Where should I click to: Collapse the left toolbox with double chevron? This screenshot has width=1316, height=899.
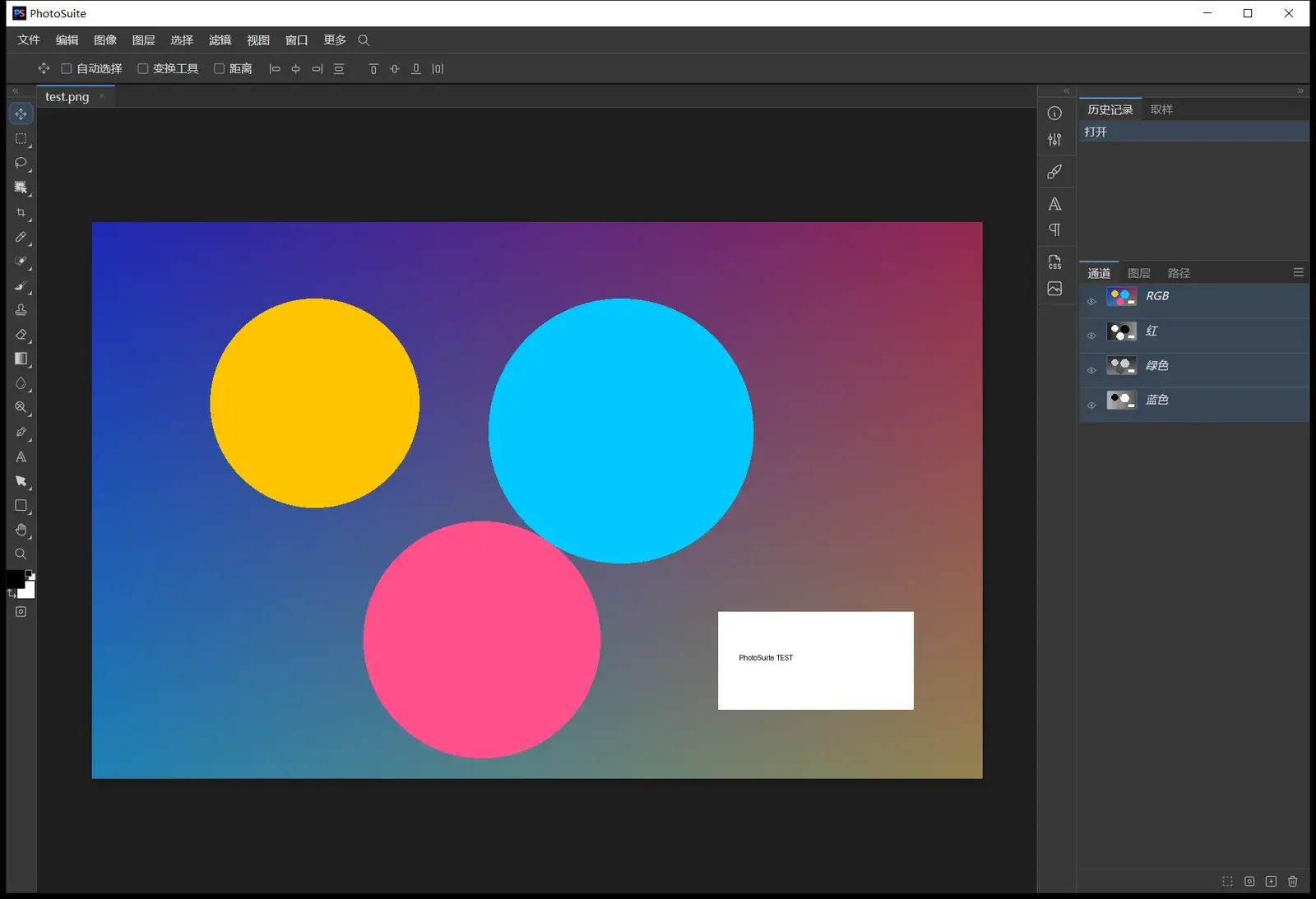coord(15,90)
